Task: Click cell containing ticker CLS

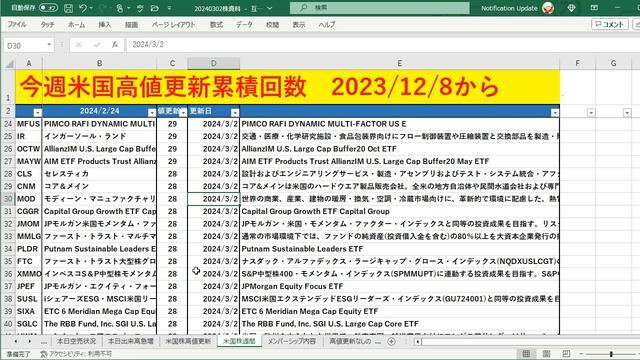Action: tap(29, 174)
